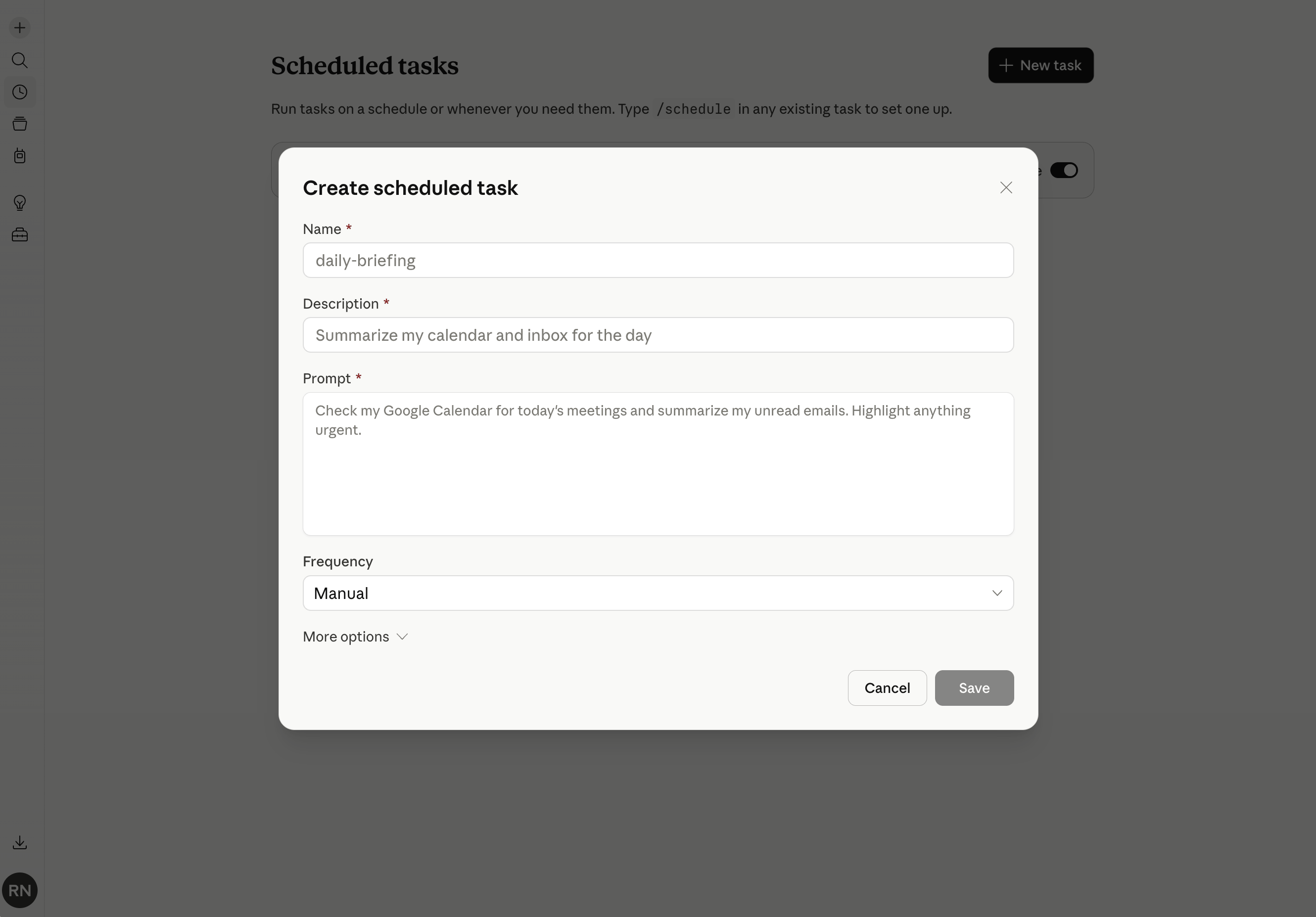Click the New task button
Screen dimensions: 1316x917
[x=1040, y=65]
